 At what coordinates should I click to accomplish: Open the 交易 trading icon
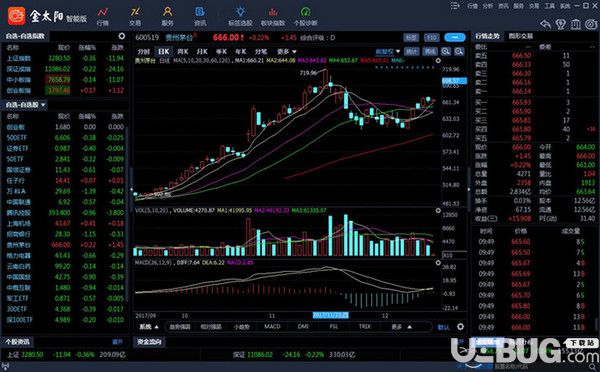tap(135, 16)
